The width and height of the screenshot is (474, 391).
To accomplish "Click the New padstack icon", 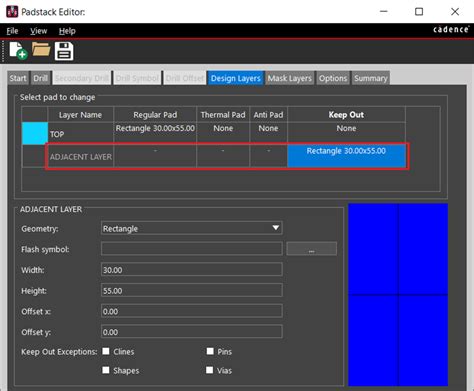I will coord(18,51).
